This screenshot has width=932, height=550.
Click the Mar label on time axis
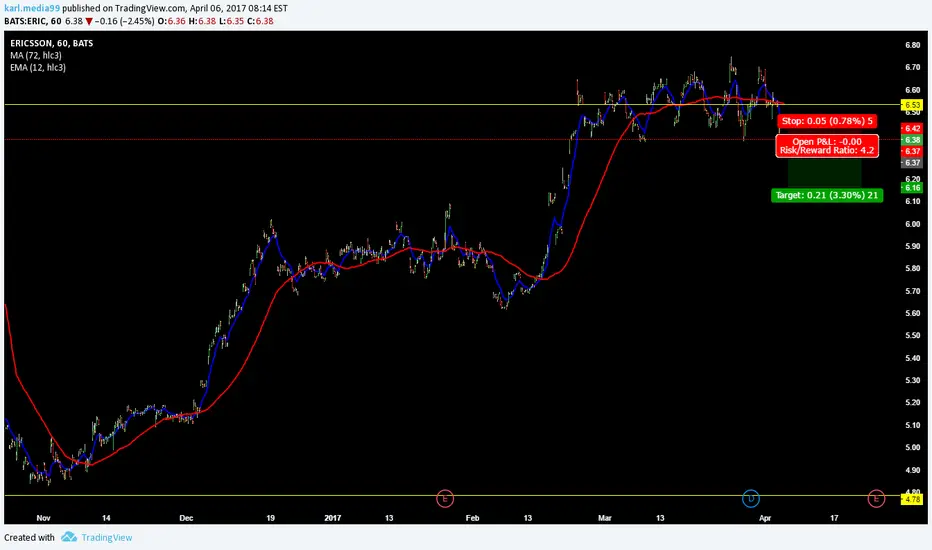pyautogui.click(x=604, y=518)
